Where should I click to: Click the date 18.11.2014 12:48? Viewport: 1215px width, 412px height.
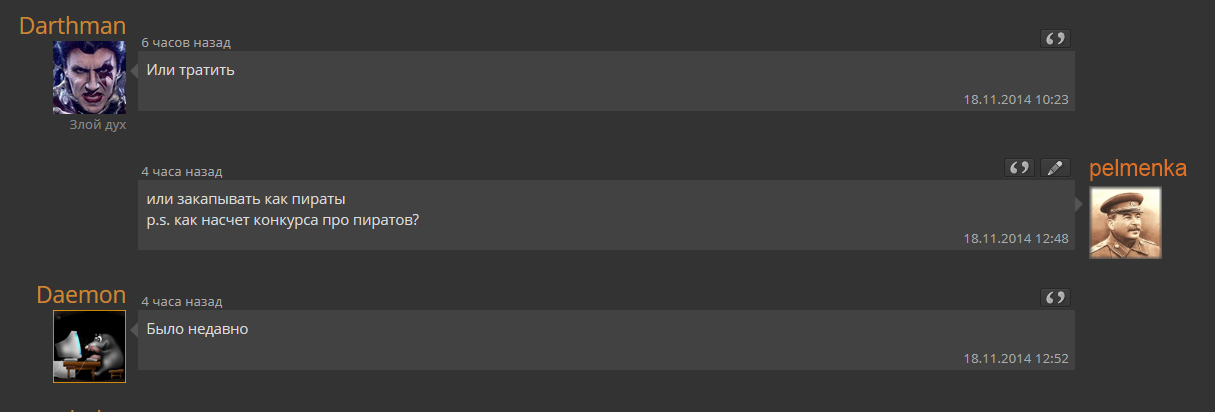tap(1016, 238)
